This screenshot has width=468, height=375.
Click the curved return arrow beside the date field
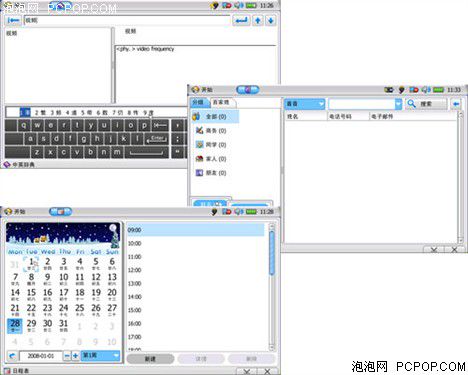[x=12, y=356]
